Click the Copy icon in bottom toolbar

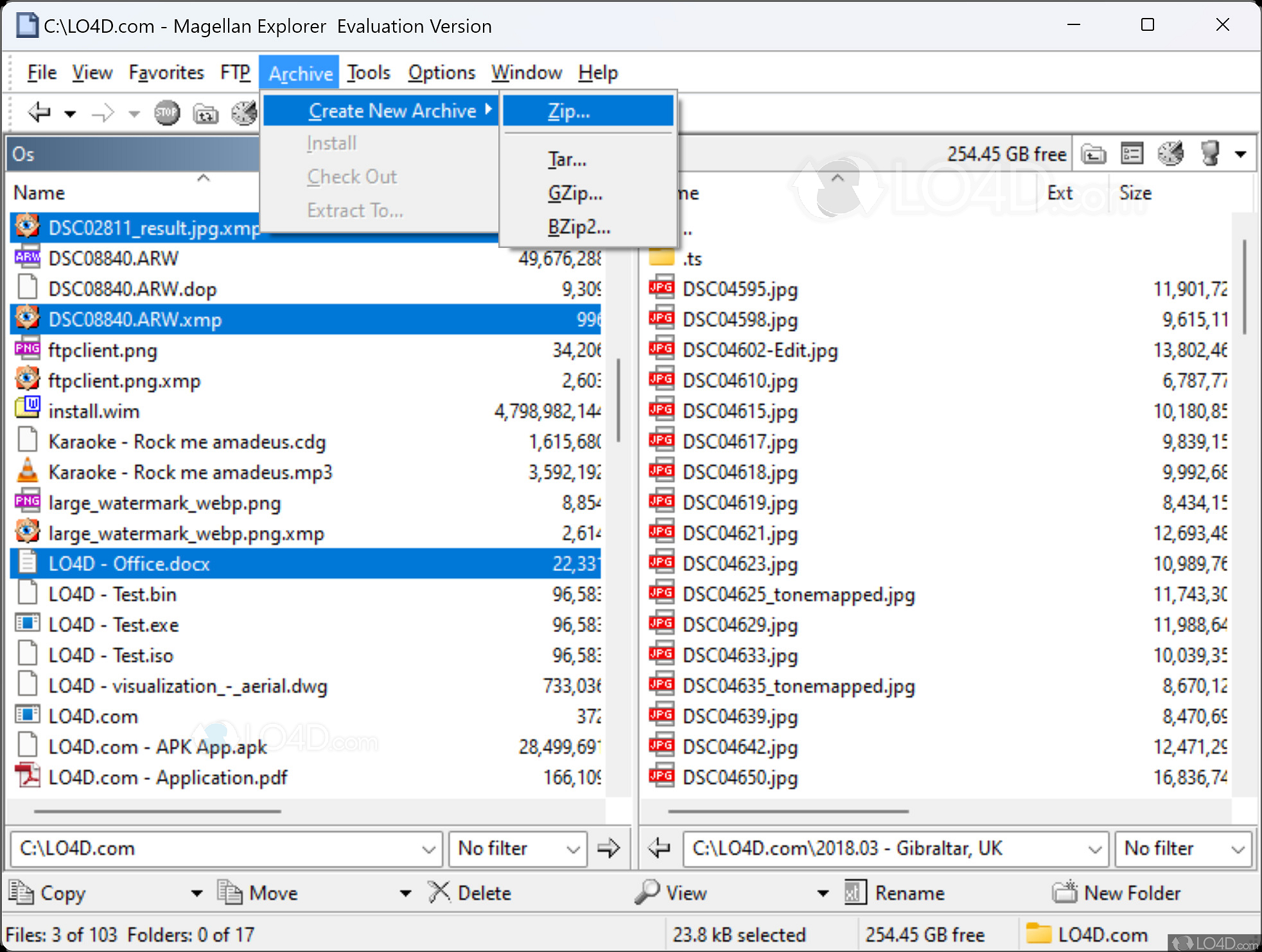point(22,892)
